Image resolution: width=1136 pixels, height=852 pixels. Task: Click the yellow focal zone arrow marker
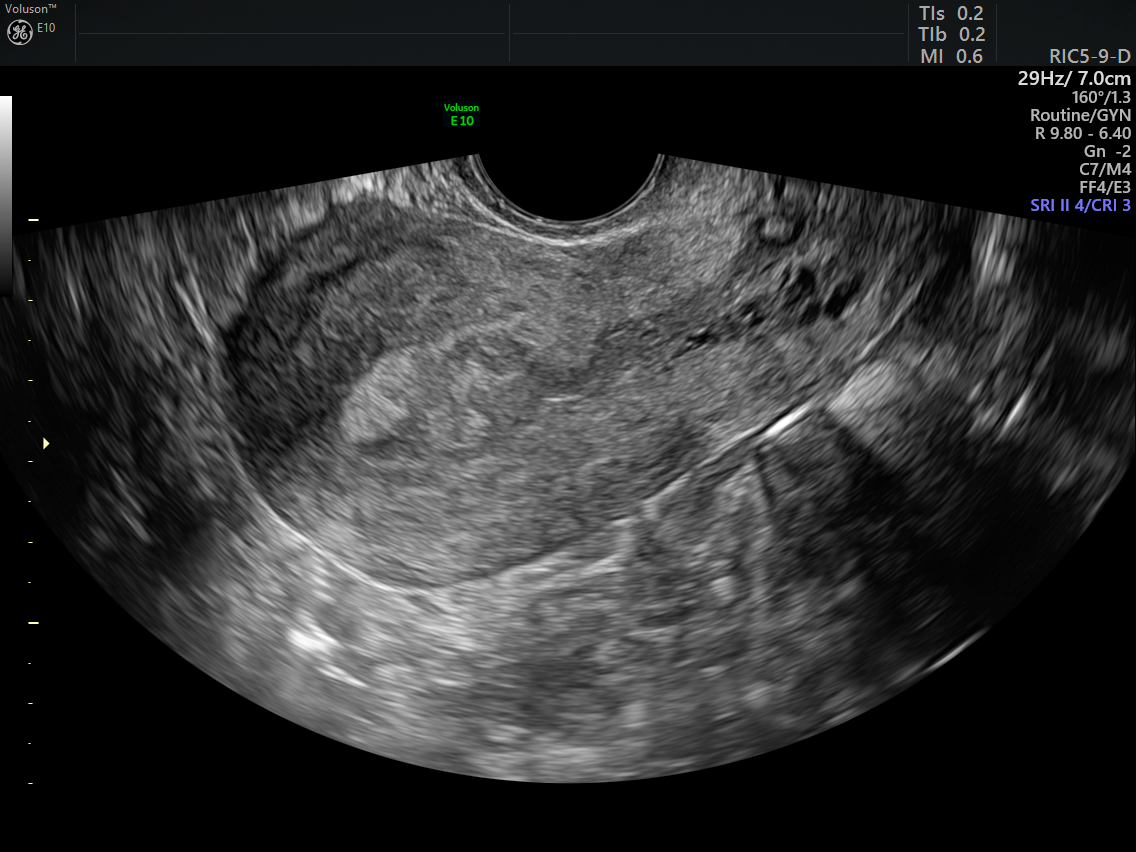coord(45,442)
